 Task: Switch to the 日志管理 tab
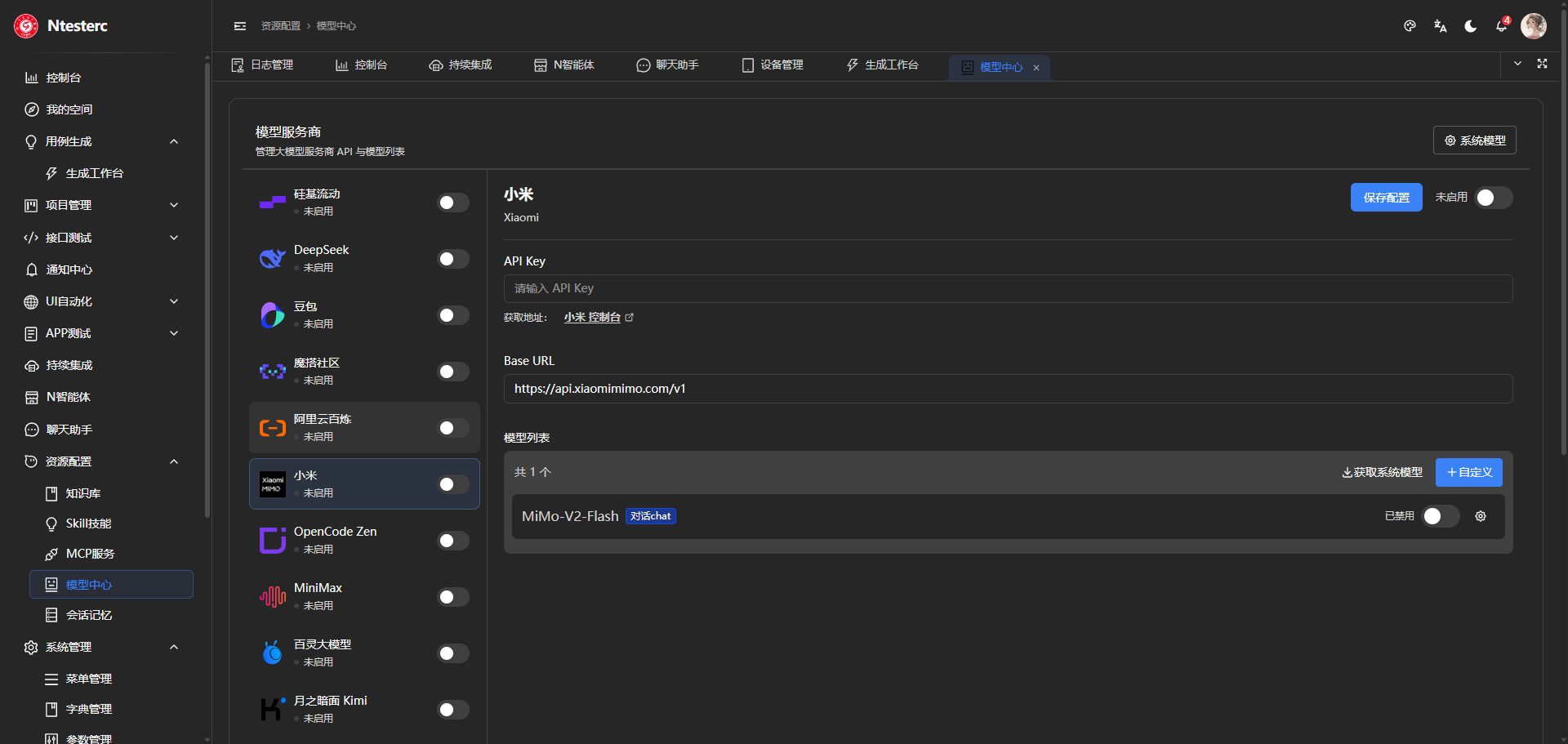pos(263,65)
